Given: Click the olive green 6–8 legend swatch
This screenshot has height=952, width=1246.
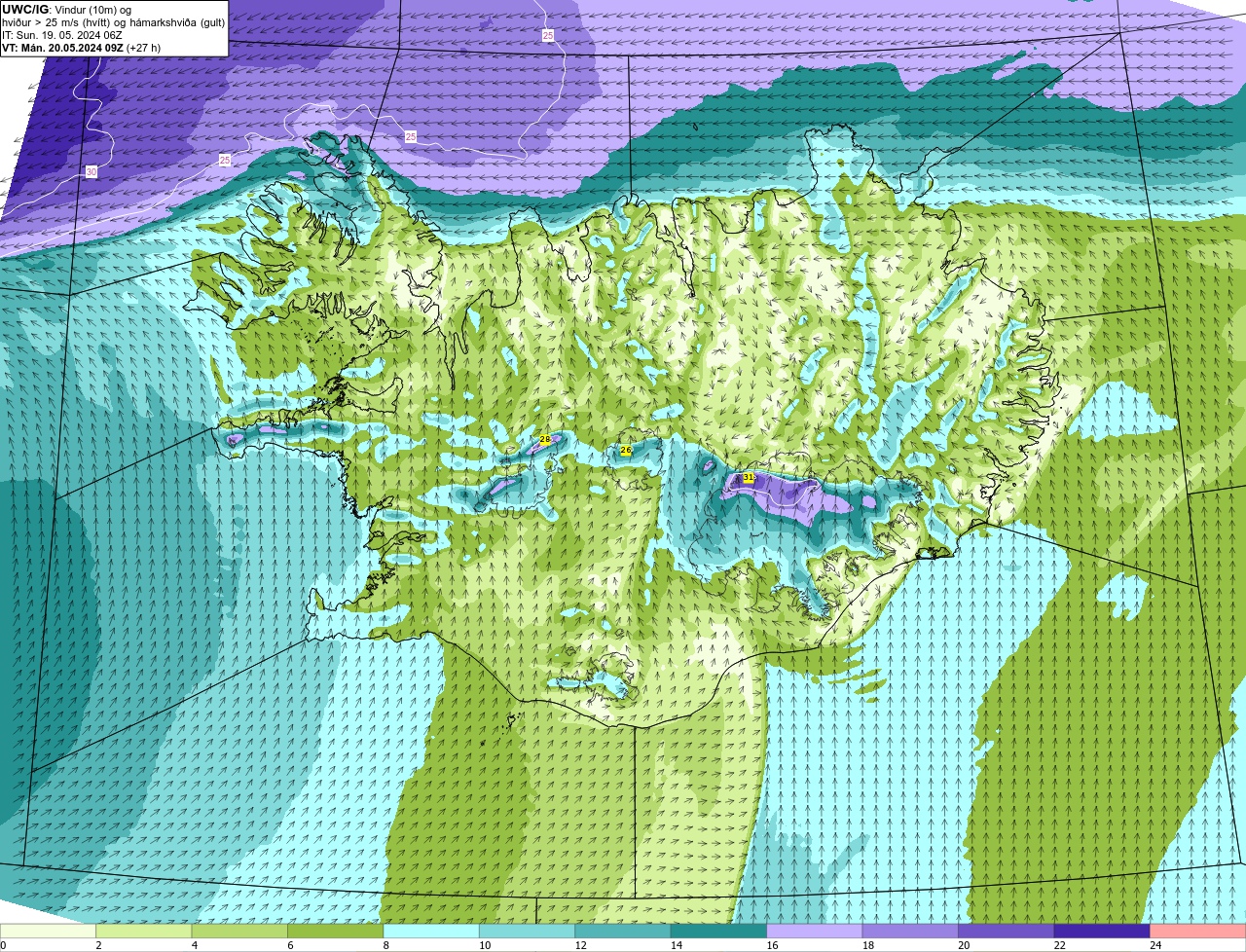Looking at the screenshot, I should [337, 931].
